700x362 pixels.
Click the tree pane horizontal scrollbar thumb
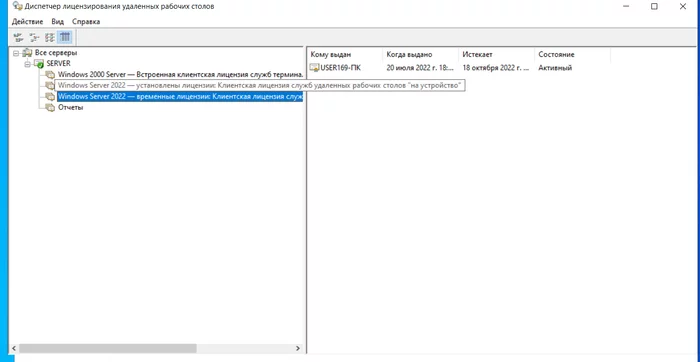[108, 348]
